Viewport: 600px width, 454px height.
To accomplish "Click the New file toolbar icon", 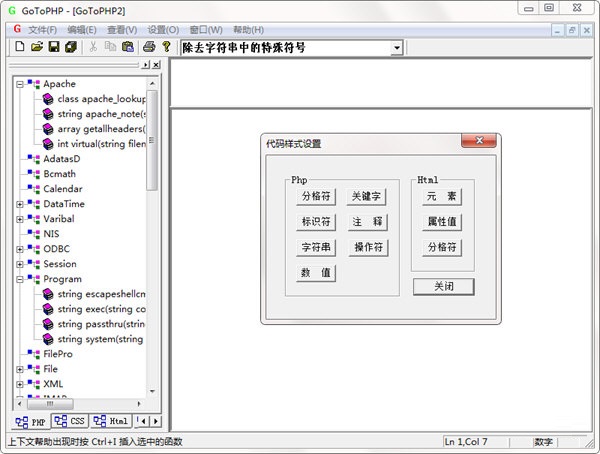I will (x=20, y=47).
